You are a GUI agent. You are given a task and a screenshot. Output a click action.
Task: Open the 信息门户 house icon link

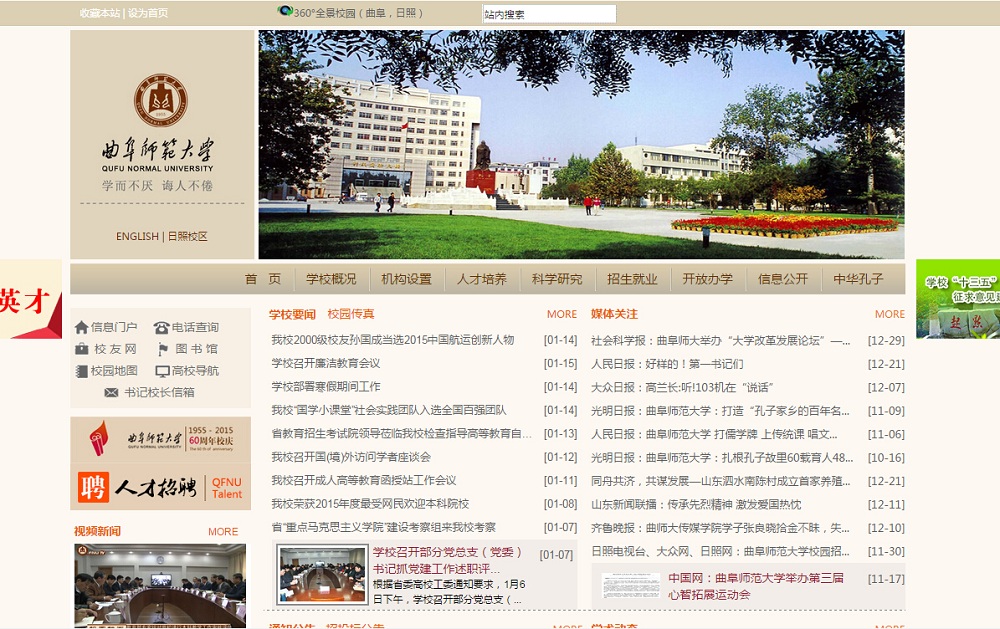point(82,327)
